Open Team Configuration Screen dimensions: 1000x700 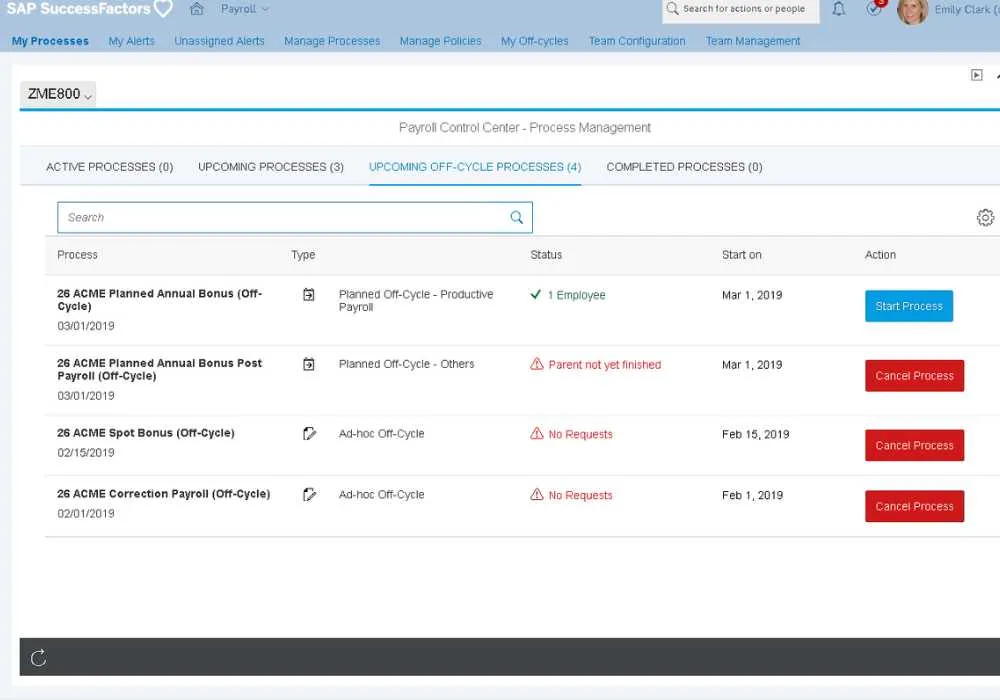(637, 41)
